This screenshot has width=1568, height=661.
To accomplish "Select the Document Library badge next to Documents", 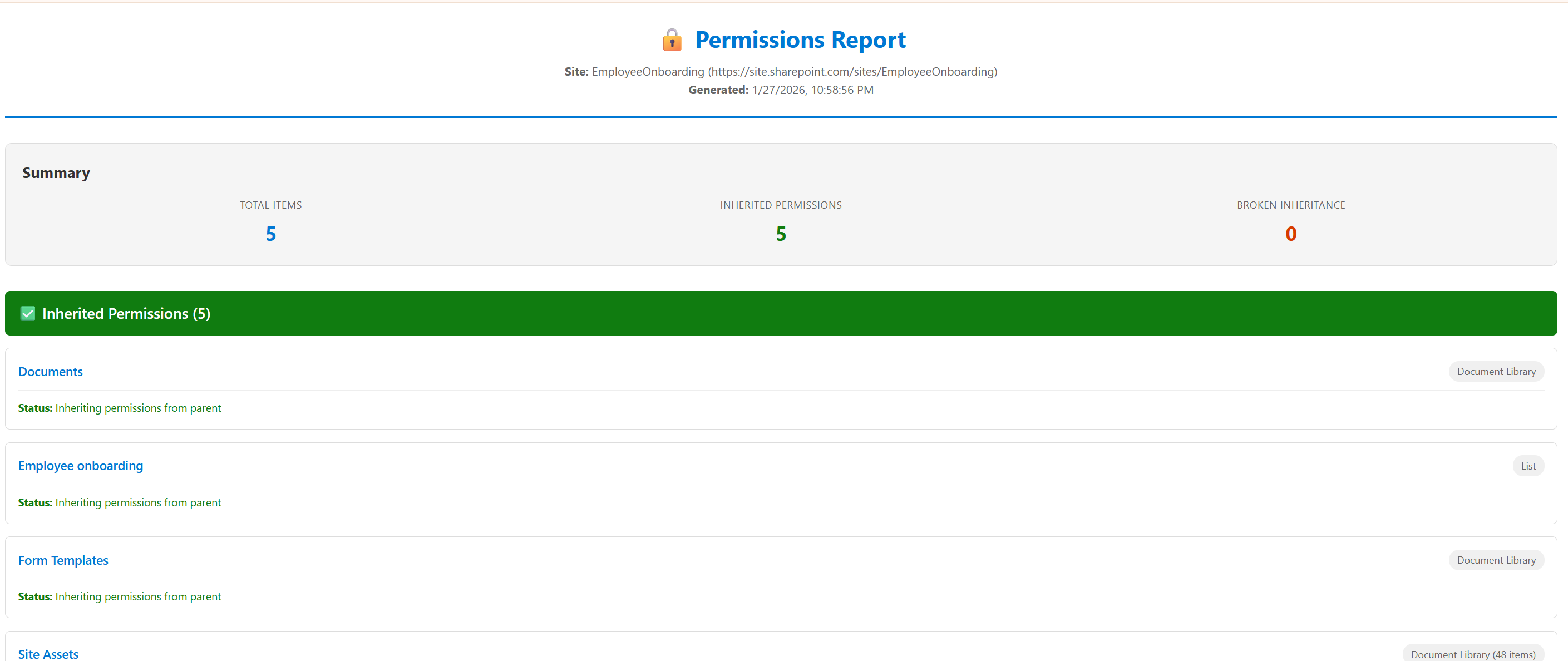I will (1496, 371).
